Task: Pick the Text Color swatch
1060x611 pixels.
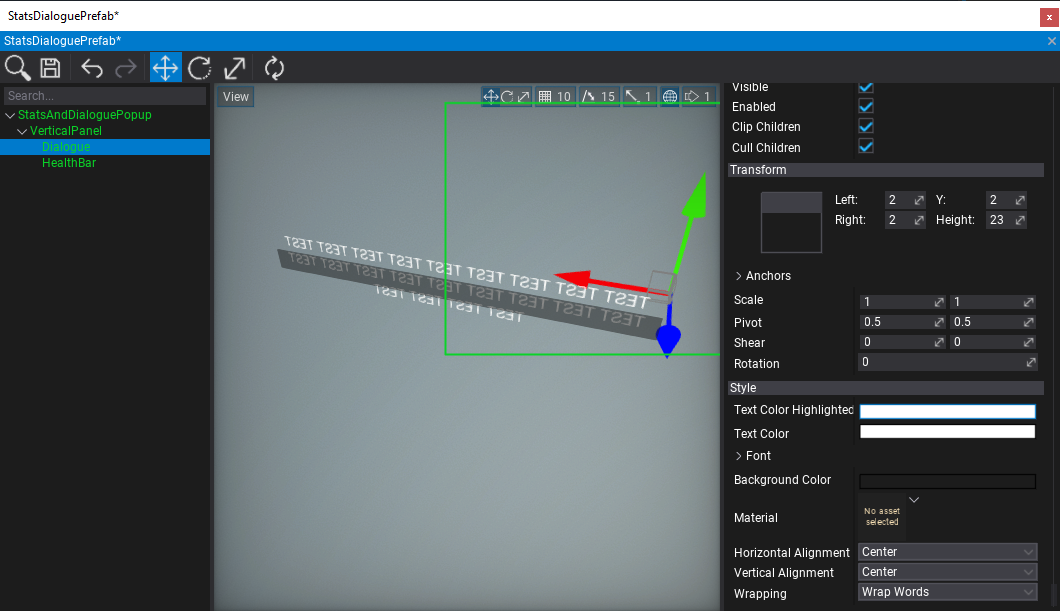Action: [947, 431]
